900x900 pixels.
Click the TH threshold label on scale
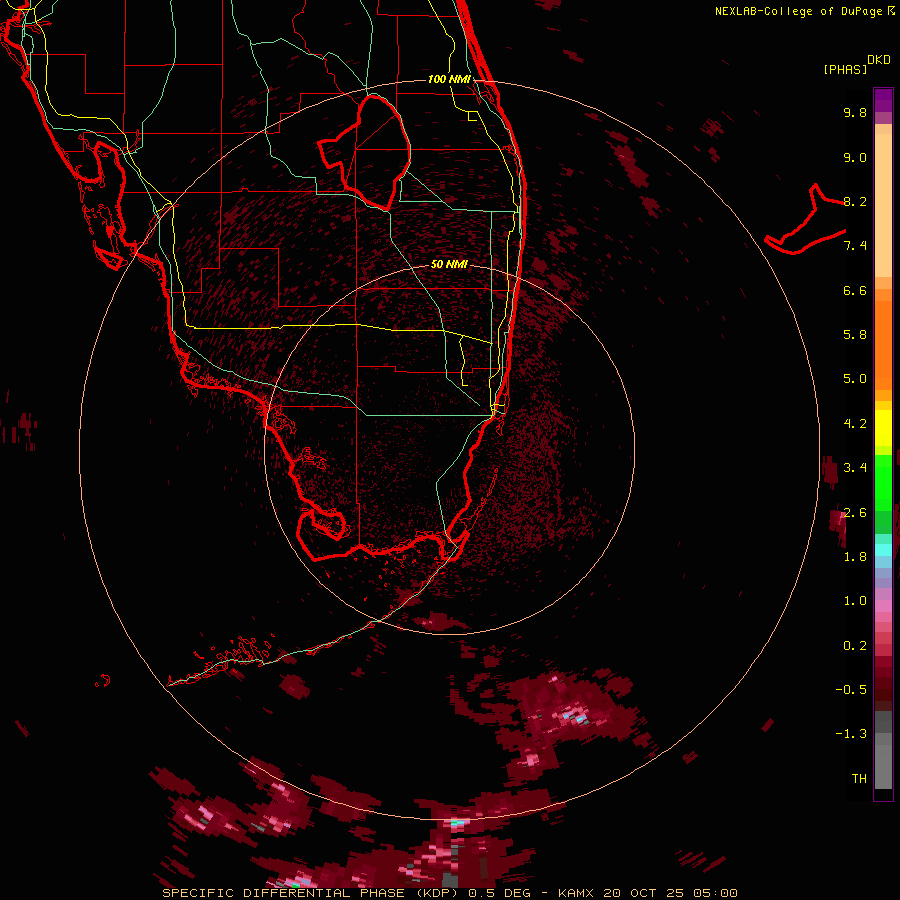(x=859, y=779)
